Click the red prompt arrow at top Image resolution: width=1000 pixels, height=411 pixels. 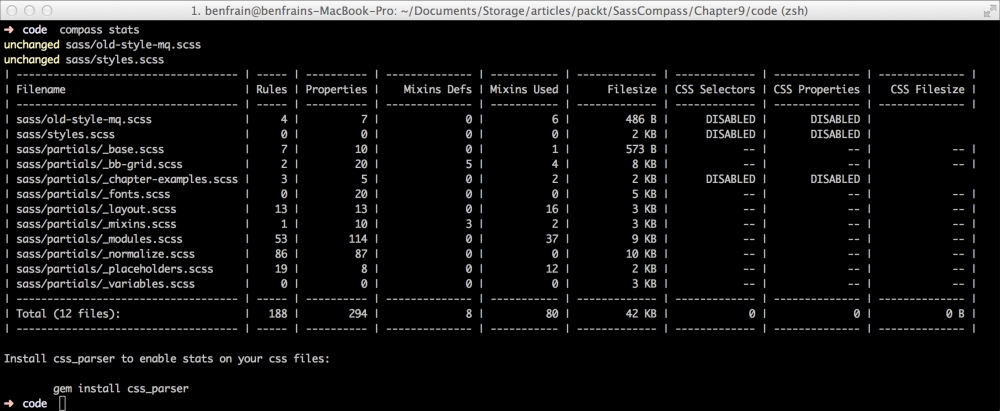8,30
